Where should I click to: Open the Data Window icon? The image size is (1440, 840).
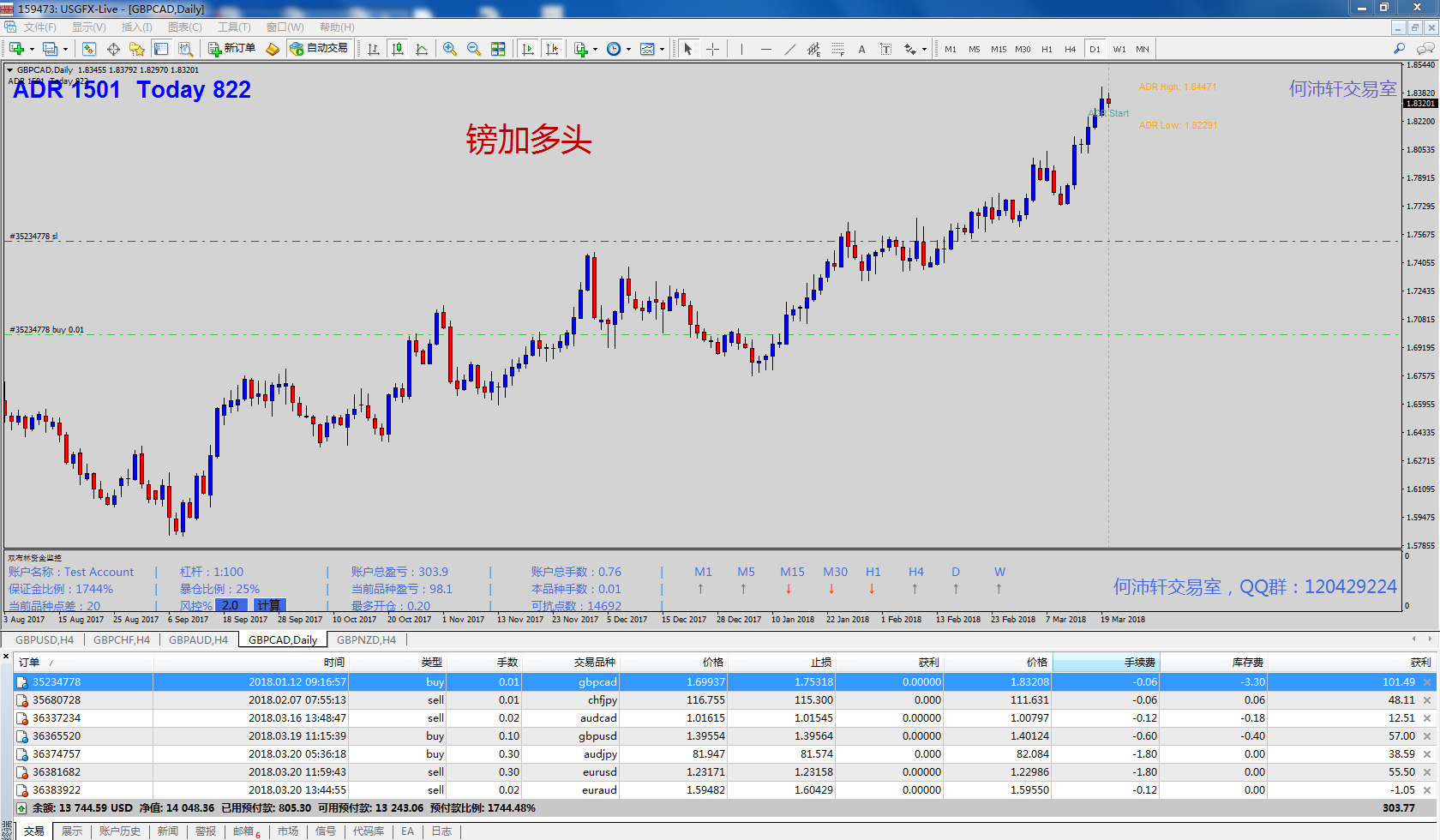click(113, 49)
